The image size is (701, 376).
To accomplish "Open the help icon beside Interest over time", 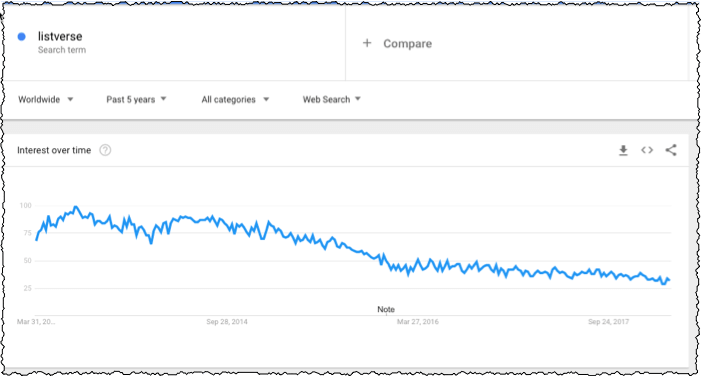I will pyautogui.click(x=105, y=150).
